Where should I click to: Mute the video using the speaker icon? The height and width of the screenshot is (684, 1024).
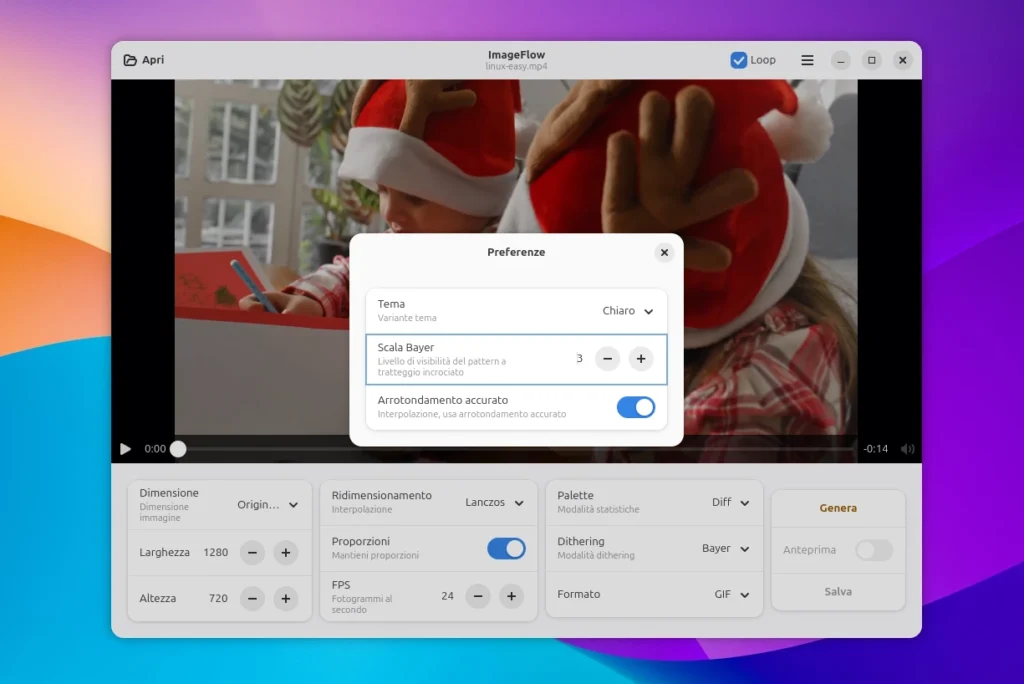[x=907, y=449]
